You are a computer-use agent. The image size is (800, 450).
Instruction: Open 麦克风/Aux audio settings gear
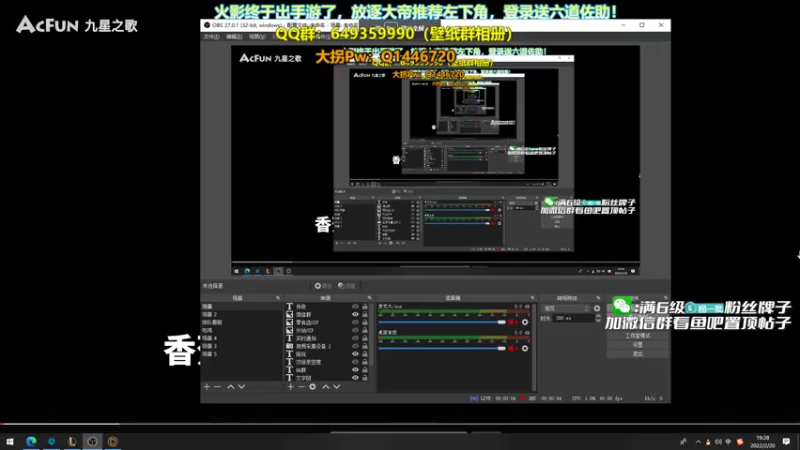click(x=524, y=322)
